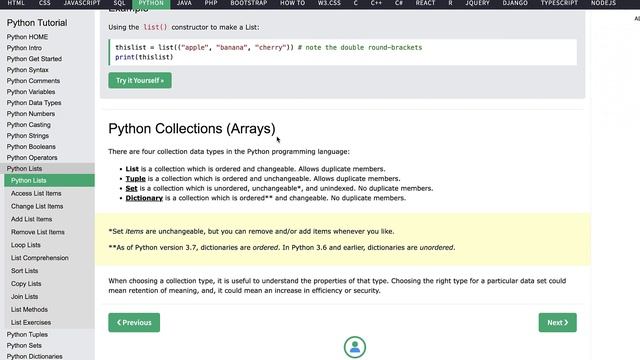Open Python Casting in sidebar
Image resolution: width=640 pixels, height=360 pixels.
(x=29, y=125)
